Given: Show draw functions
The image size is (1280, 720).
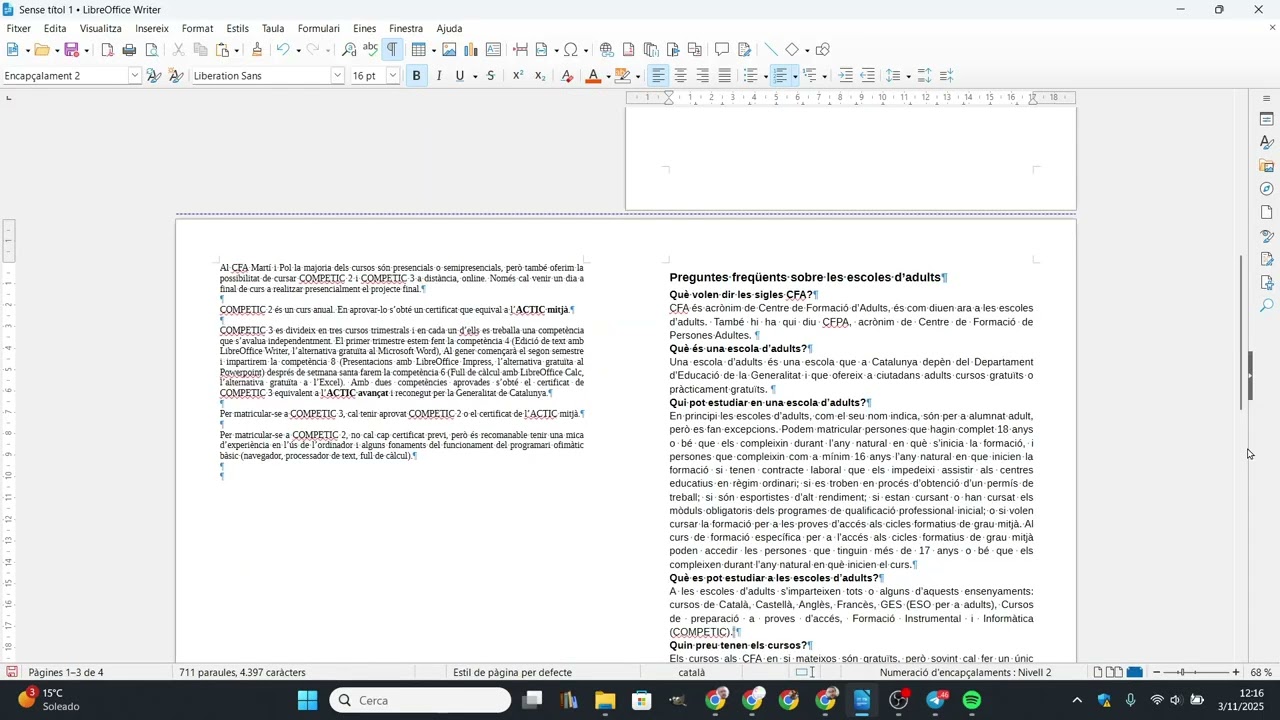Looking at the screenshot, I should pyautogui.click(x=823, y=50).
